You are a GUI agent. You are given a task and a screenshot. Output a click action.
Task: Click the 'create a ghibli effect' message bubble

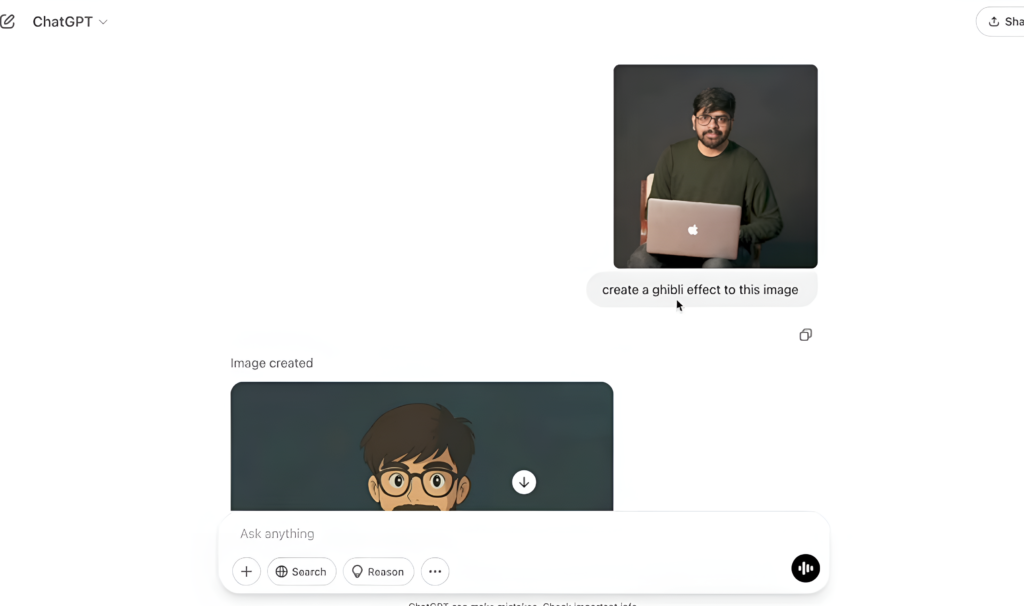pos(701,289)
